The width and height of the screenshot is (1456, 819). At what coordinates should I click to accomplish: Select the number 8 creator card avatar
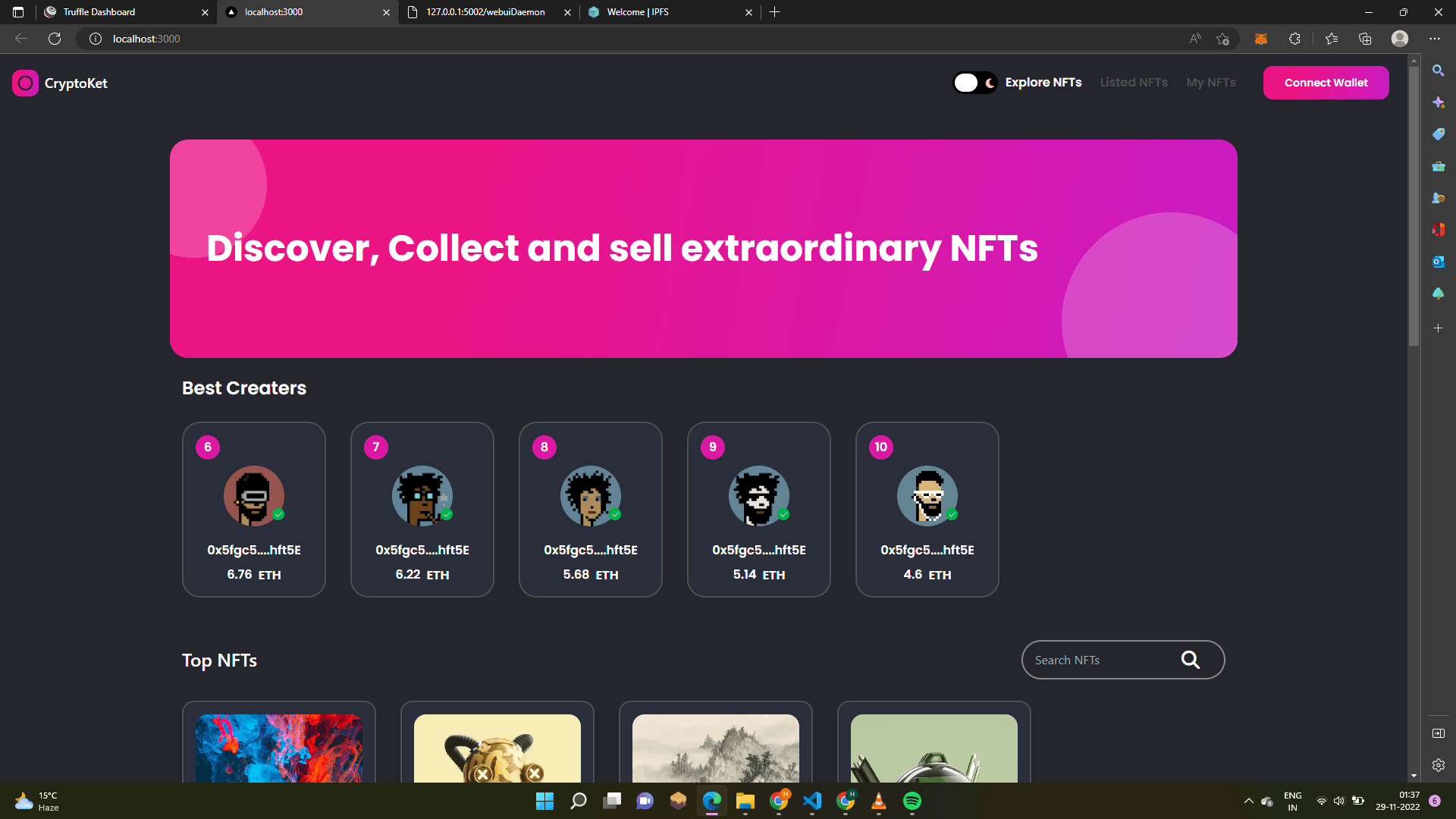(590, 496)
